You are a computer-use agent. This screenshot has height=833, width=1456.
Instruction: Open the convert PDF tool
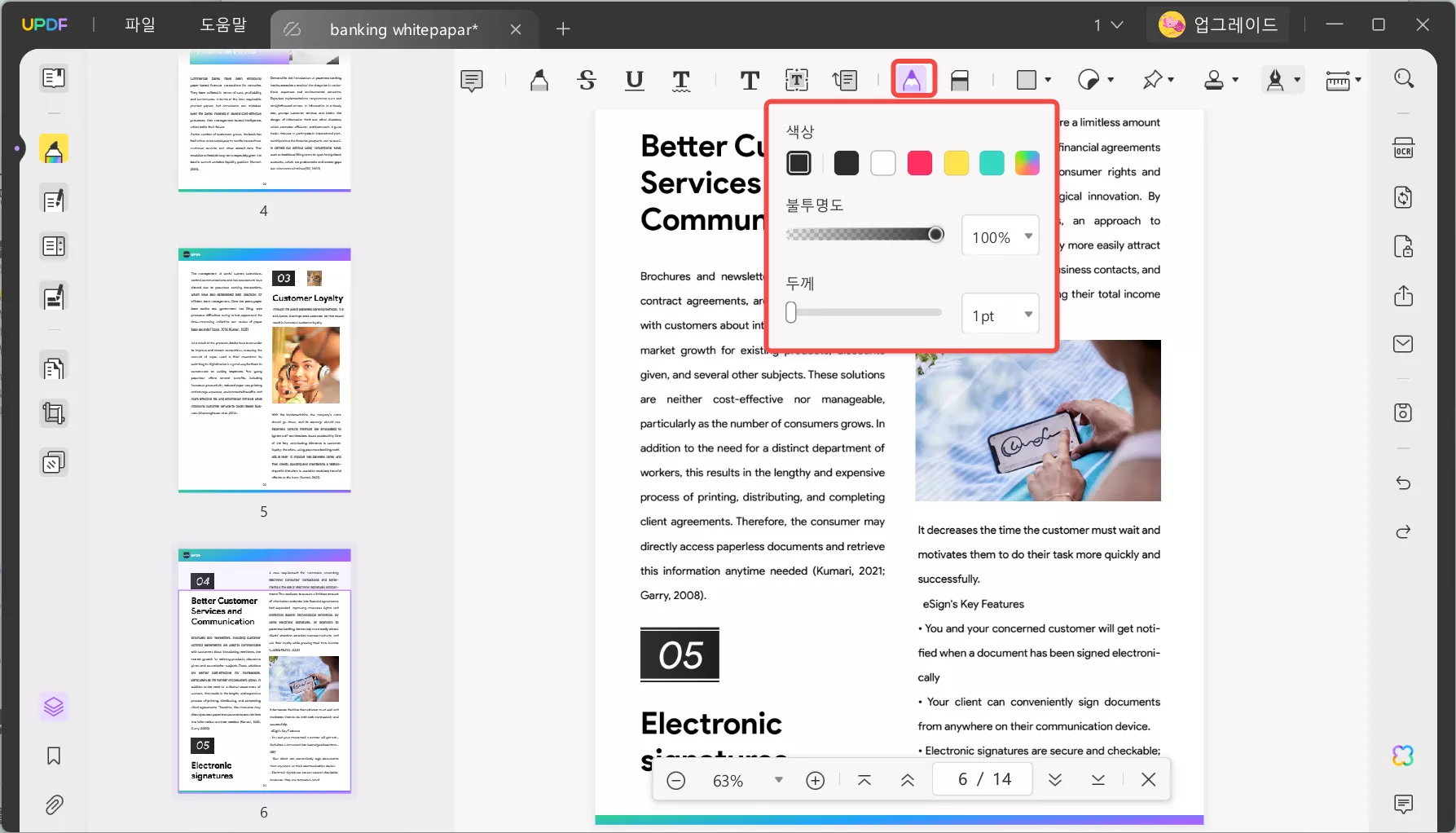coord(1403,197)
